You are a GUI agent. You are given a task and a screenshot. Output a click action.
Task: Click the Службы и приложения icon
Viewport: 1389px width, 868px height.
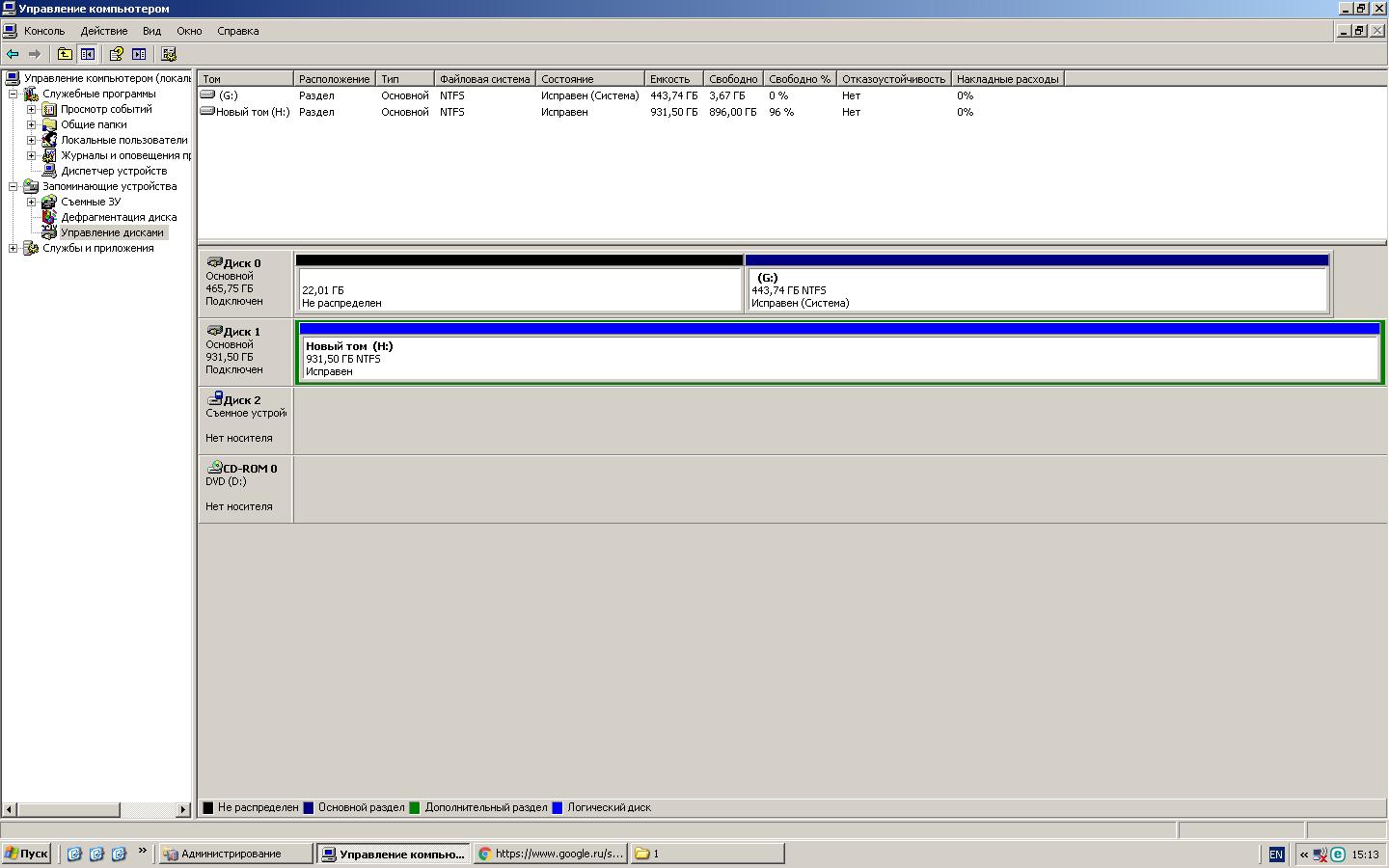pos(31,248)
